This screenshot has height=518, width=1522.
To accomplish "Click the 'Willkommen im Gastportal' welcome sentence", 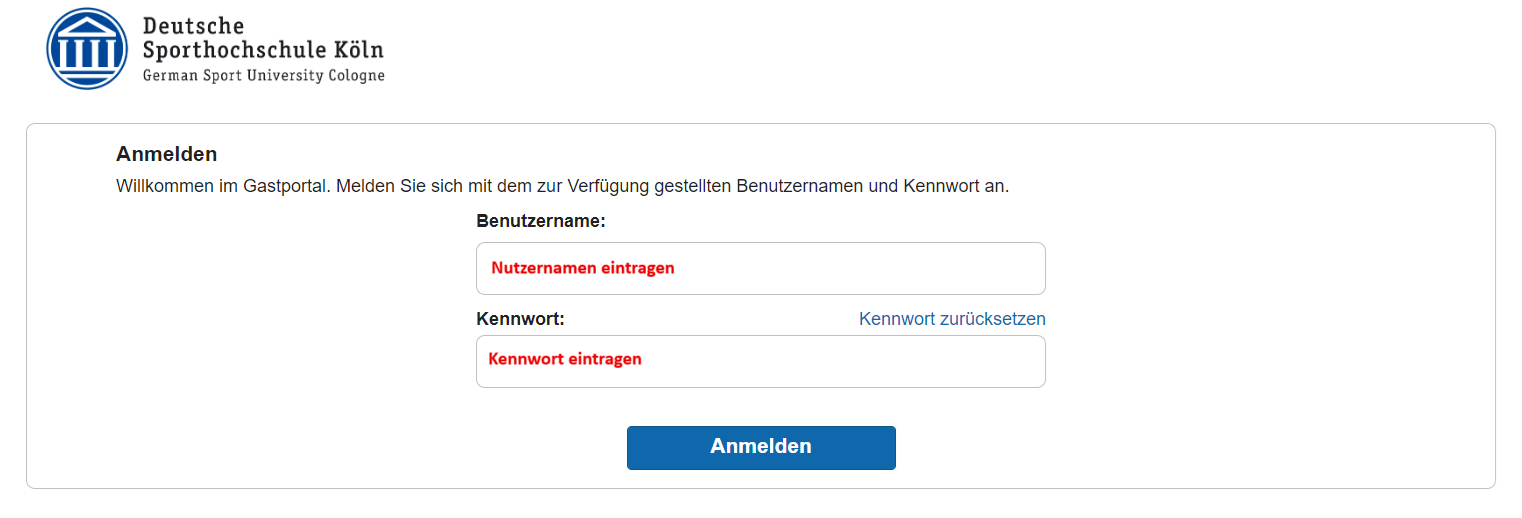I will click(x=563, y=186).
